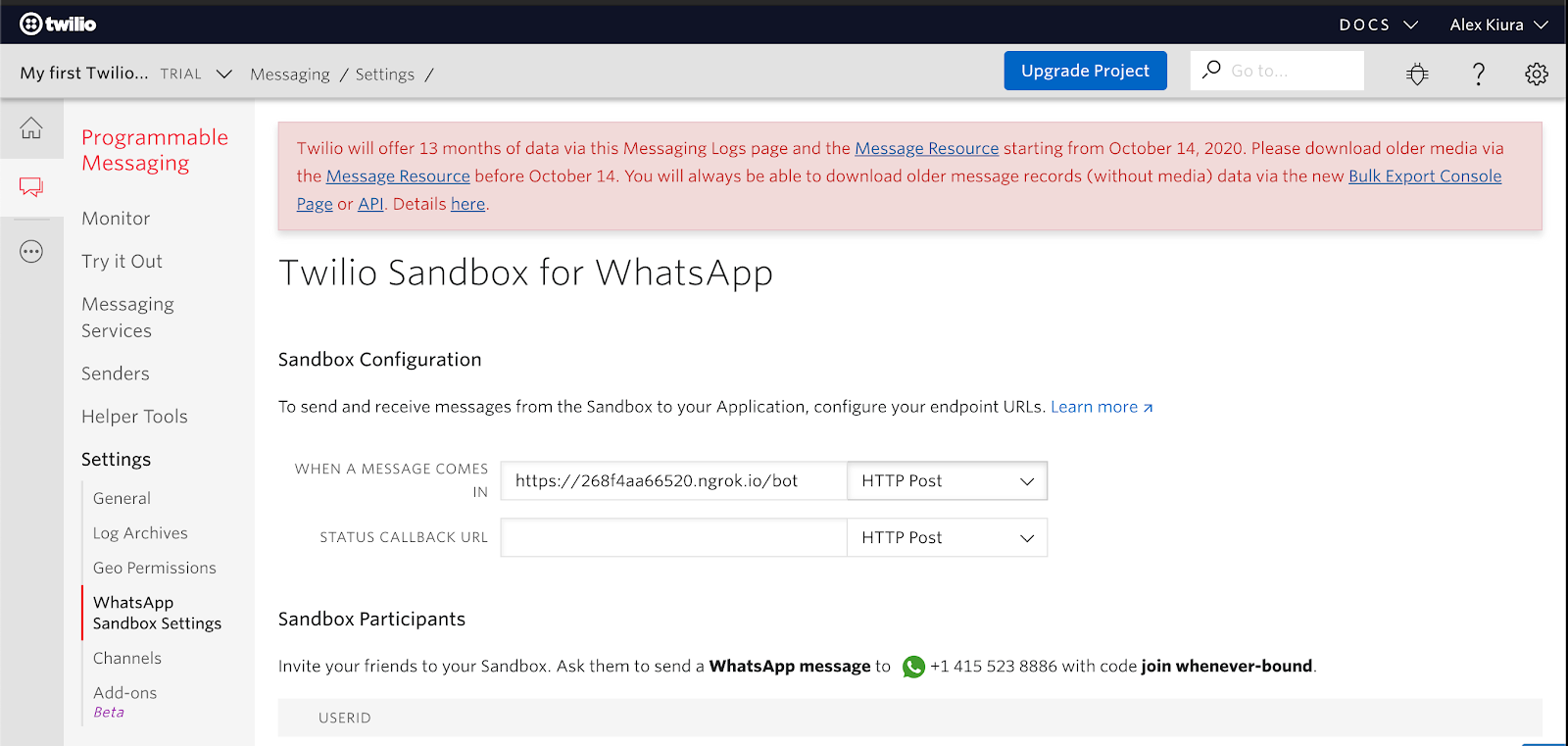Click the join whenever-bound code text
Image resolution: width=1568 pixels, height=746 pixels.
point(1226,667)
